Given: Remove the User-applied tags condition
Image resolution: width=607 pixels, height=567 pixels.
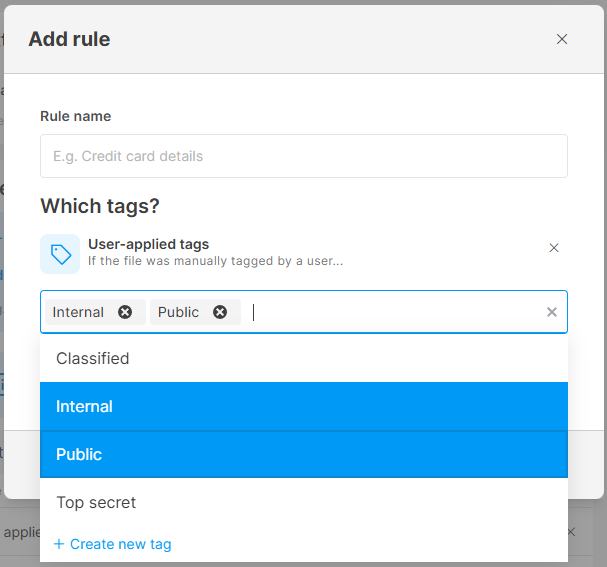Looking at the screenshot, I should (x=554, y=248).
